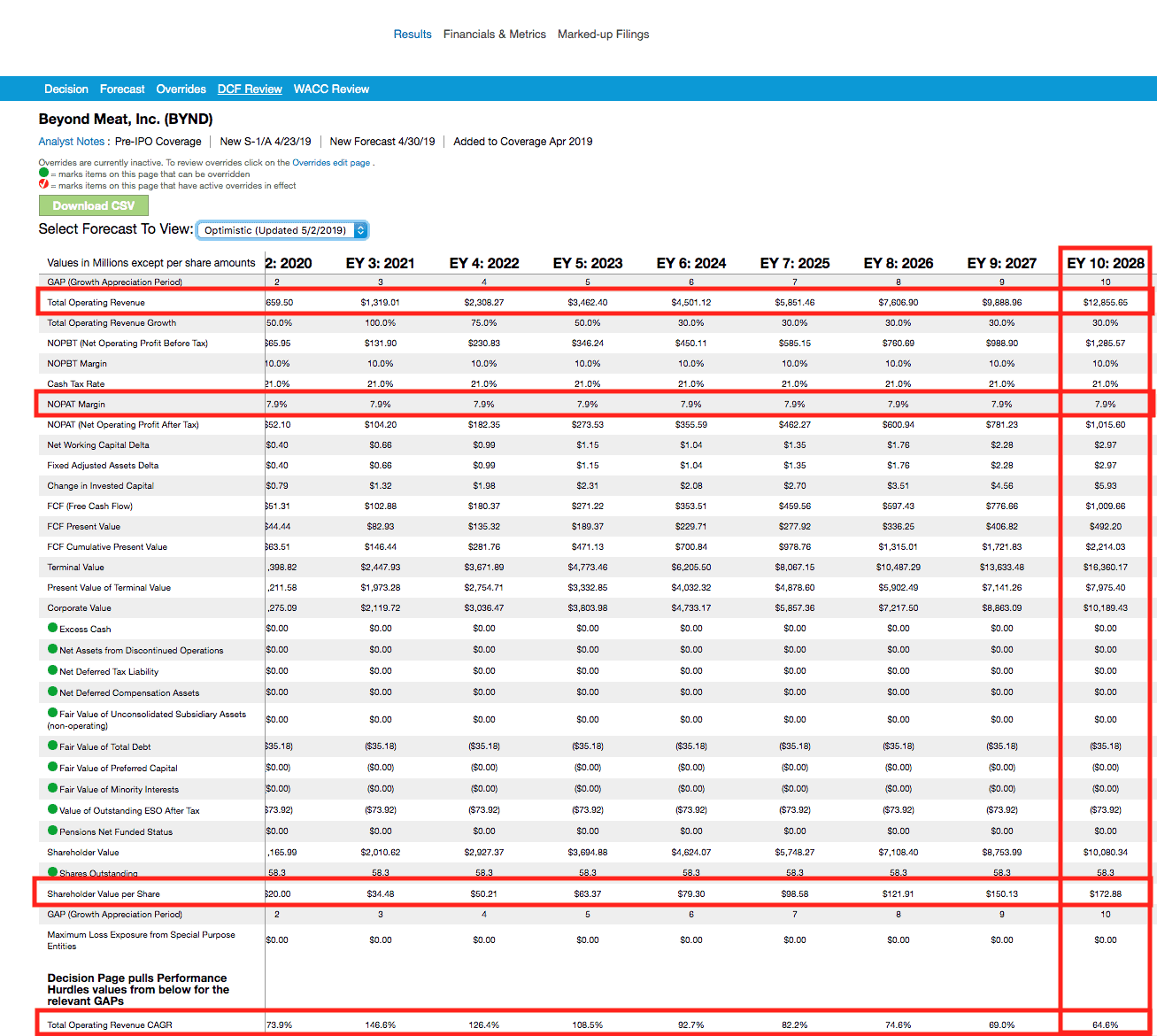Viewport: 1157px width, 1036px height.
Task: Click the Corporate Value row label
Action: click(x=80, y=608)
